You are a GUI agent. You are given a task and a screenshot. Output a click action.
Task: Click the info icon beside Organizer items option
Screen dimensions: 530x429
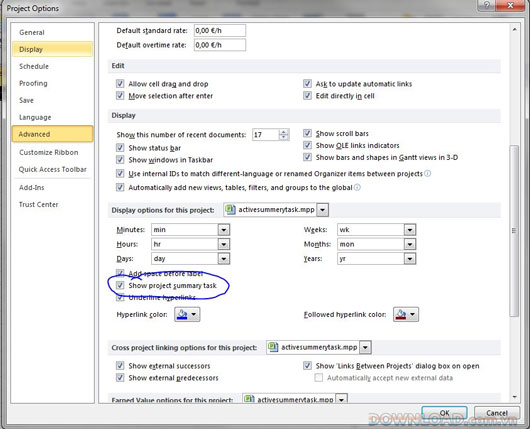point(428,174)
